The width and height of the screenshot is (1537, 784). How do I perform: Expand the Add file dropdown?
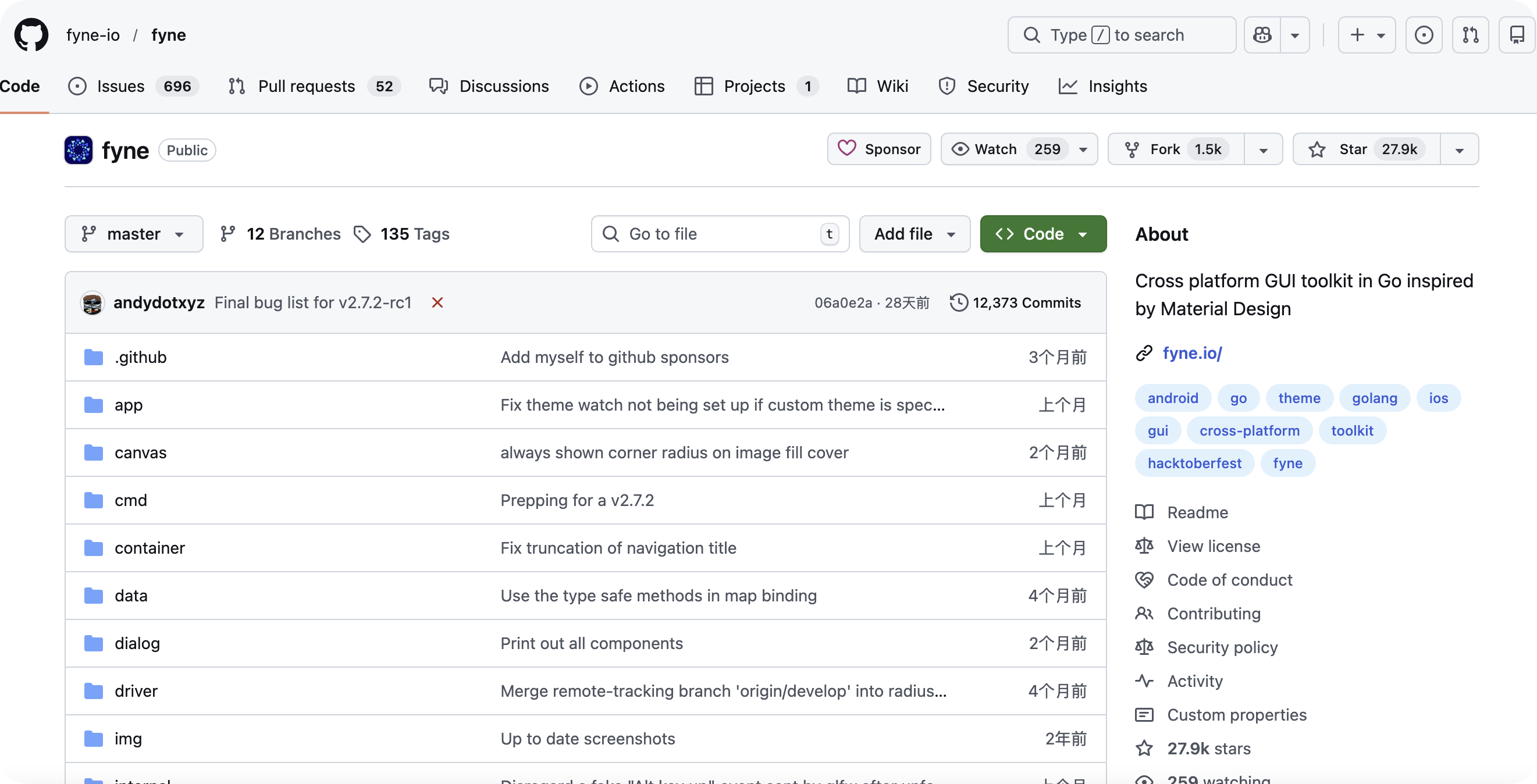(x=914, y=234)
